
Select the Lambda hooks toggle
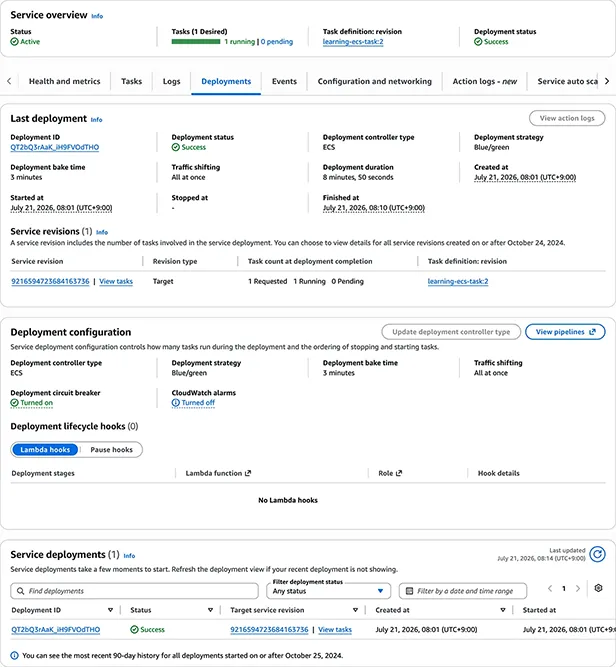coord(45,450)
